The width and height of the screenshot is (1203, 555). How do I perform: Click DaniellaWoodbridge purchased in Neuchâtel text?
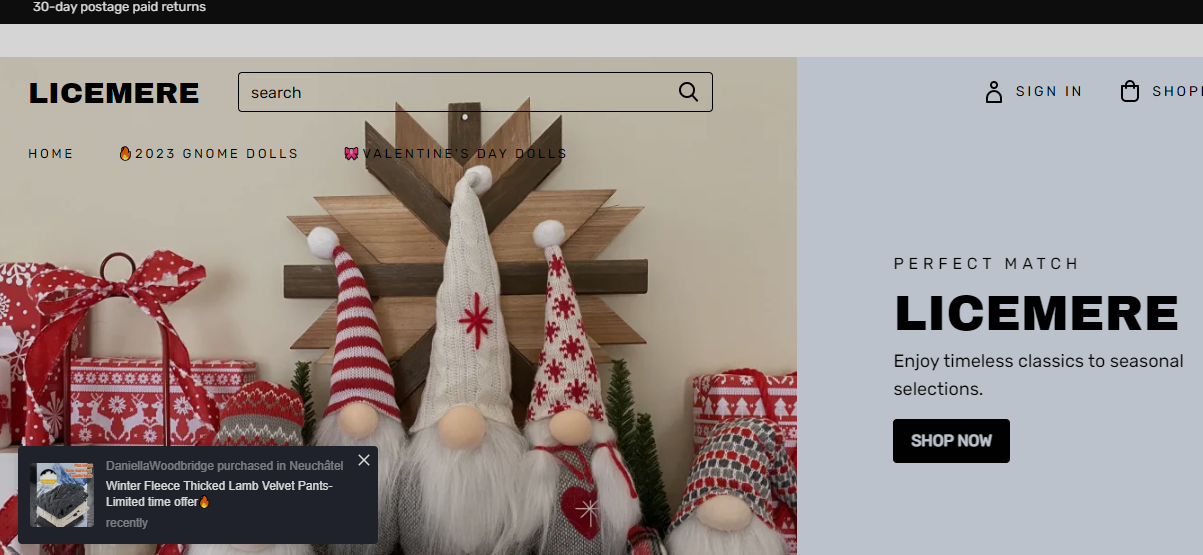(x=224, y=466)
